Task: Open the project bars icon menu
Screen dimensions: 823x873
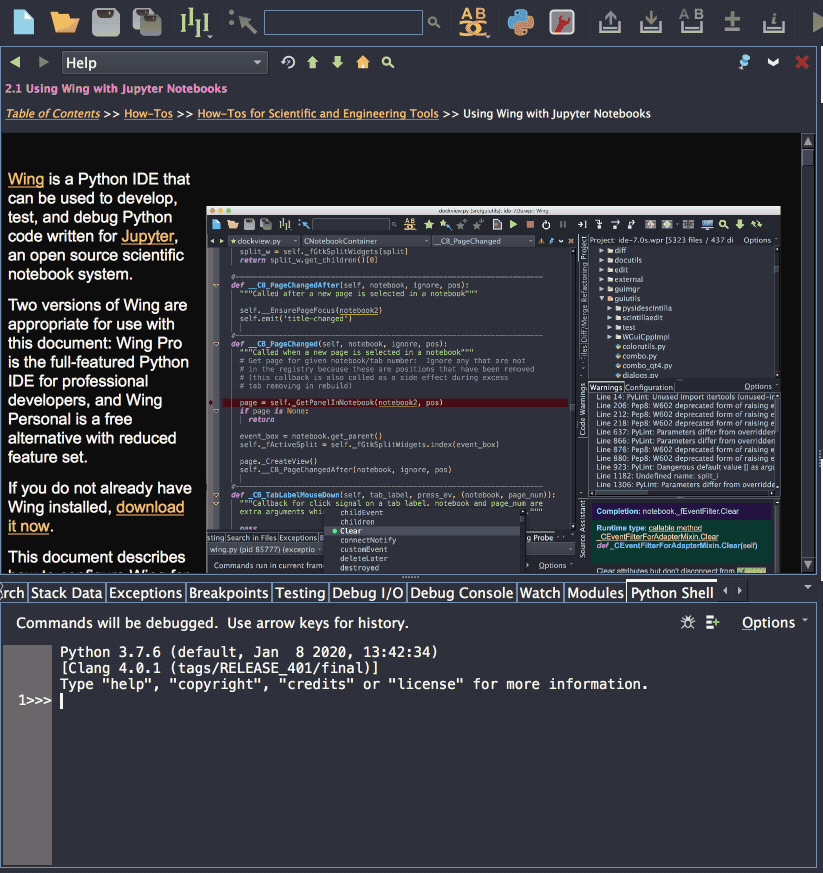Action: pos(194,23)
